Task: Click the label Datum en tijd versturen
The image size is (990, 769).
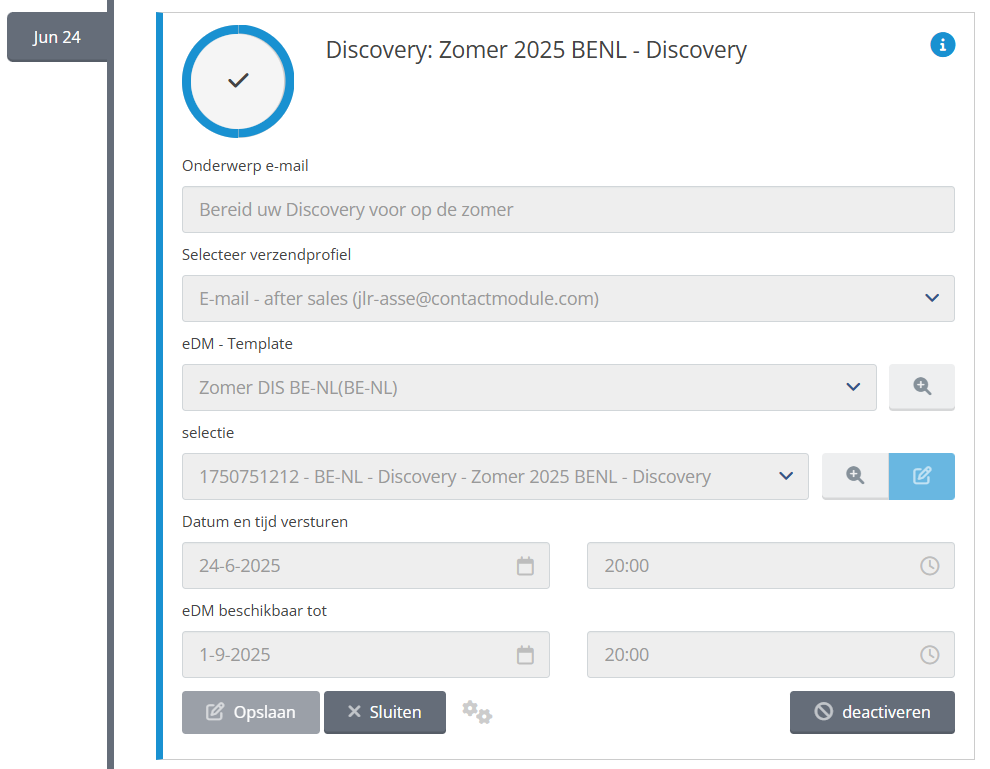Action: tap(265, 522)
